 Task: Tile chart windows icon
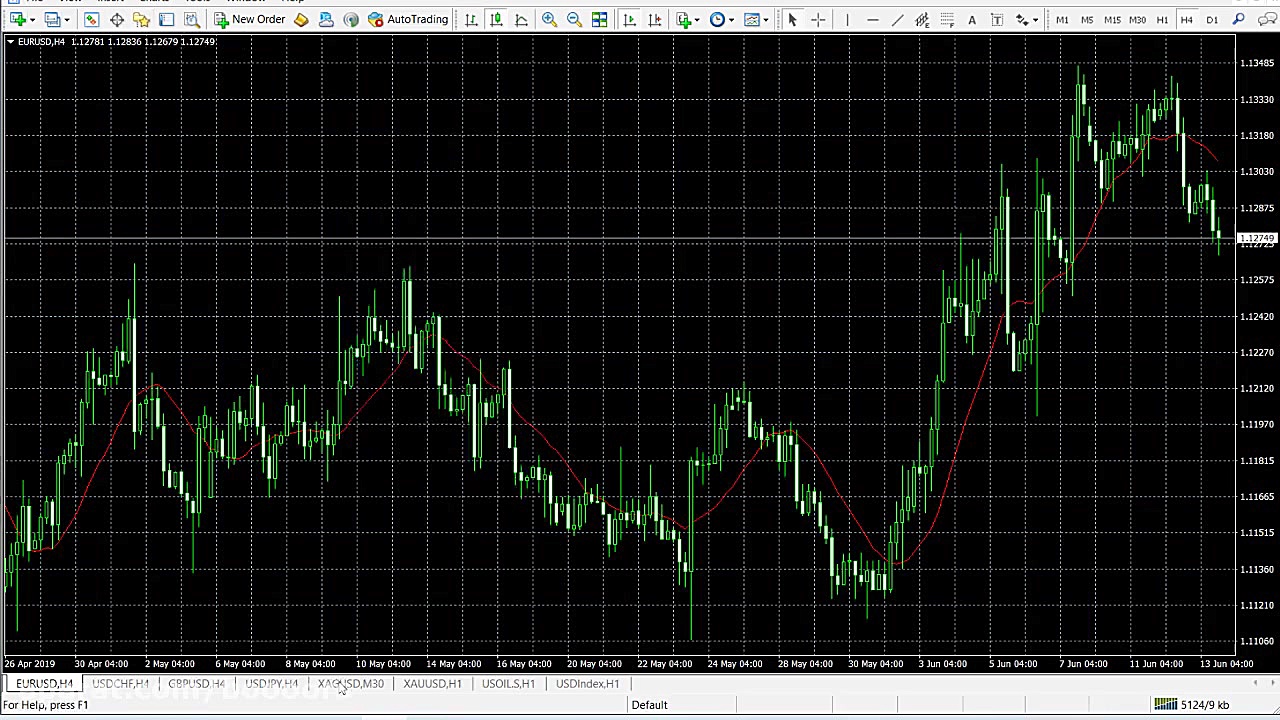click(x=599, y=19)
